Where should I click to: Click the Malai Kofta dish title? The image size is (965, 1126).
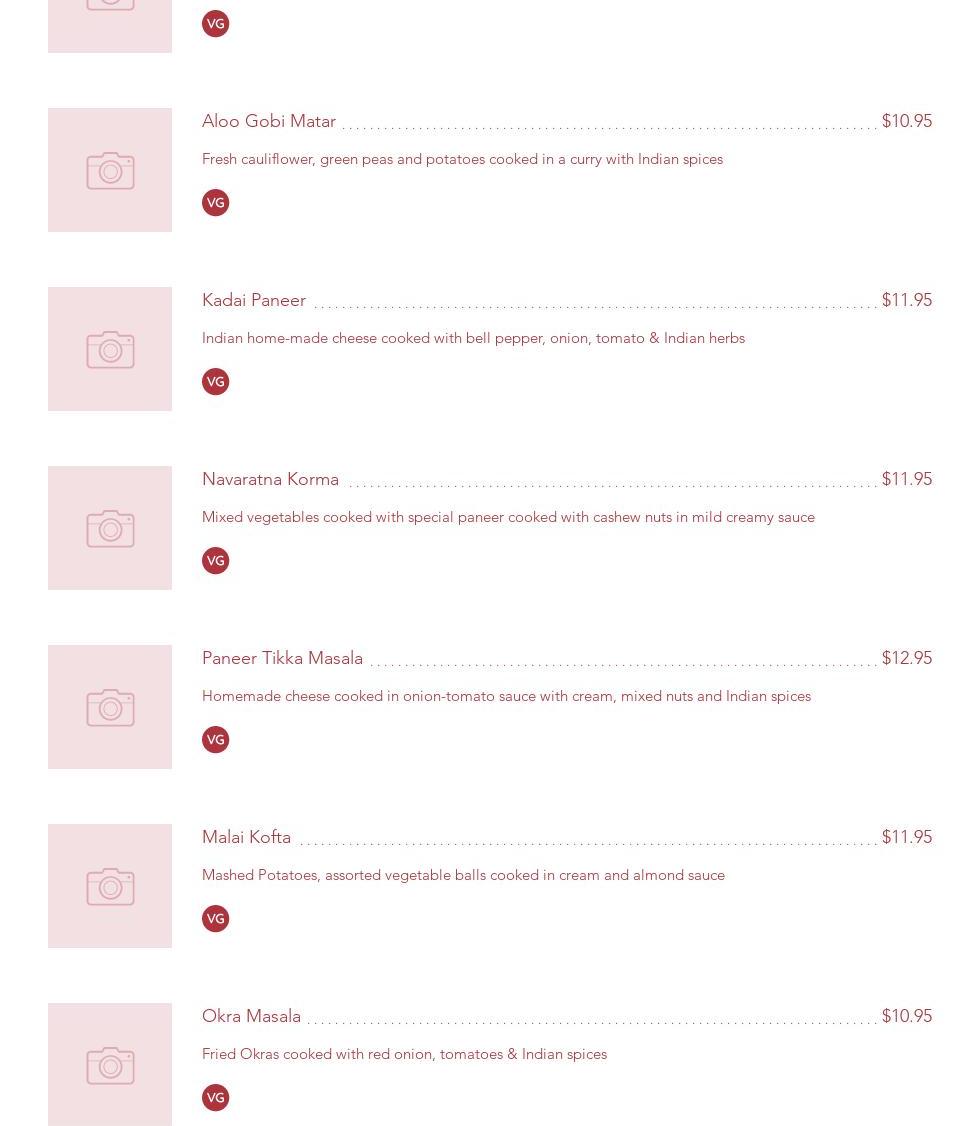click(x=246, y=837)
